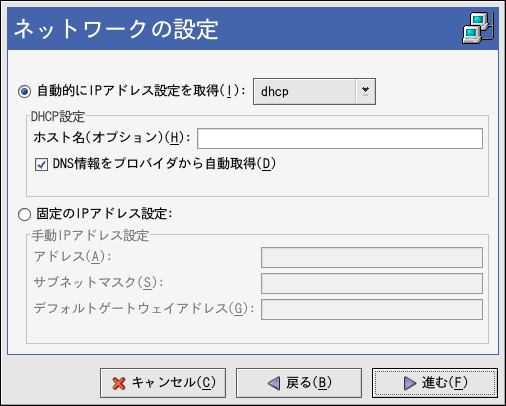Click the アドレス(A) input field
506x406 pixels.
(372, 257)
